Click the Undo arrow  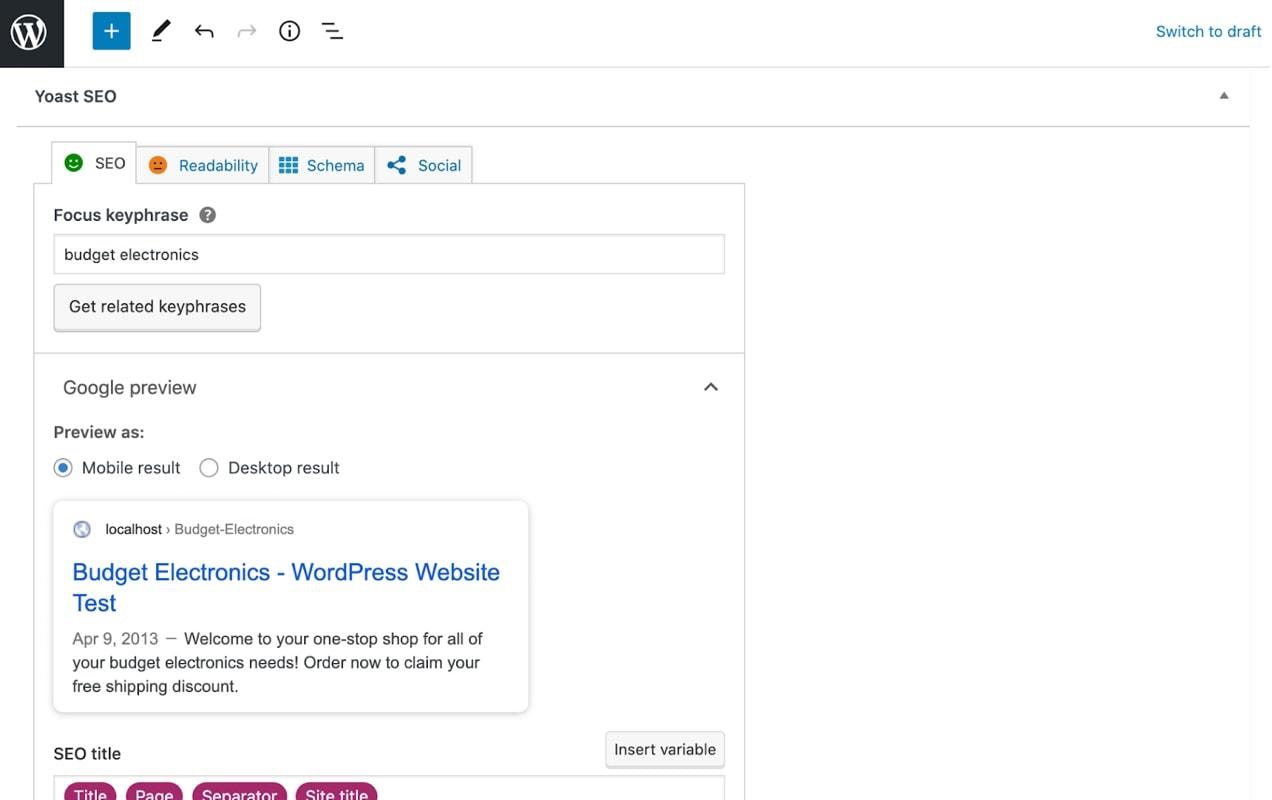click(x=204, y=31)
